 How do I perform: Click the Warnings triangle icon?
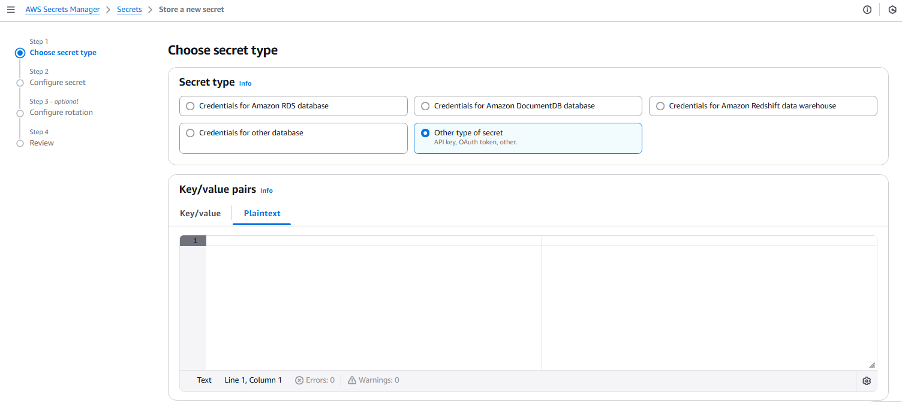(351, 380)
